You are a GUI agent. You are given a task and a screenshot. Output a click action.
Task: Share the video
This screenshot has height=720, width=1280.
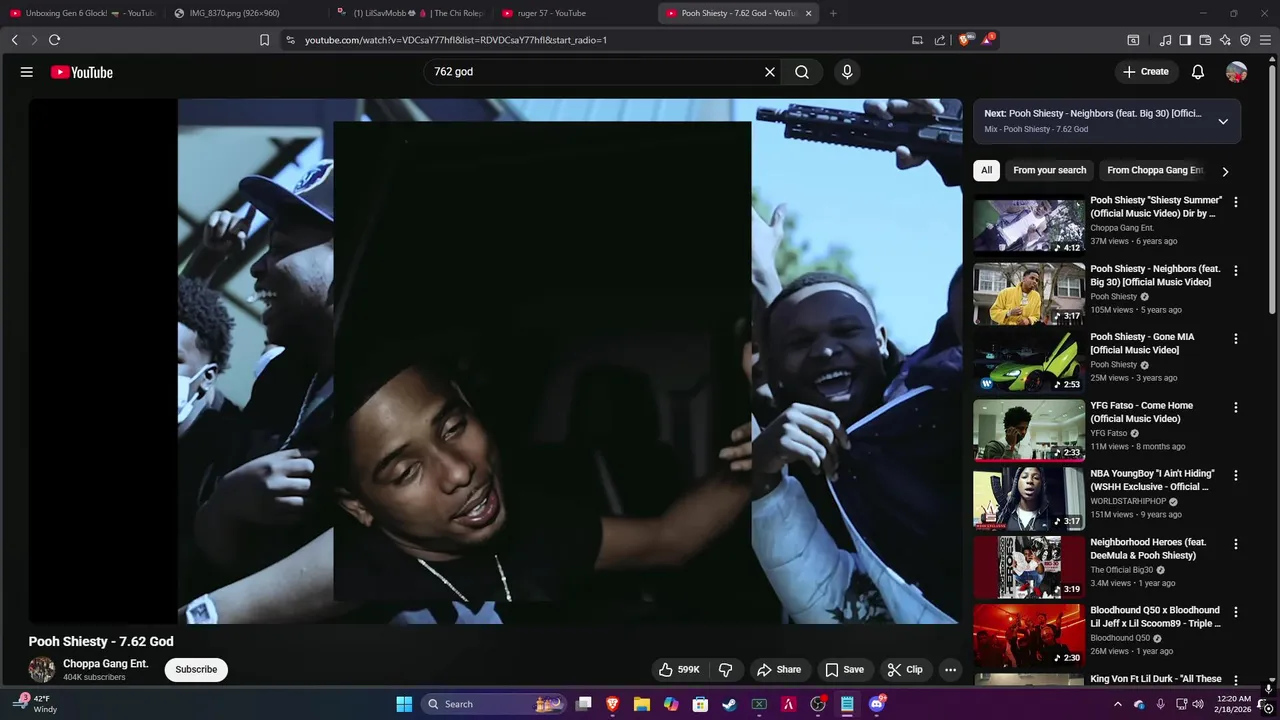pos(779,670)
